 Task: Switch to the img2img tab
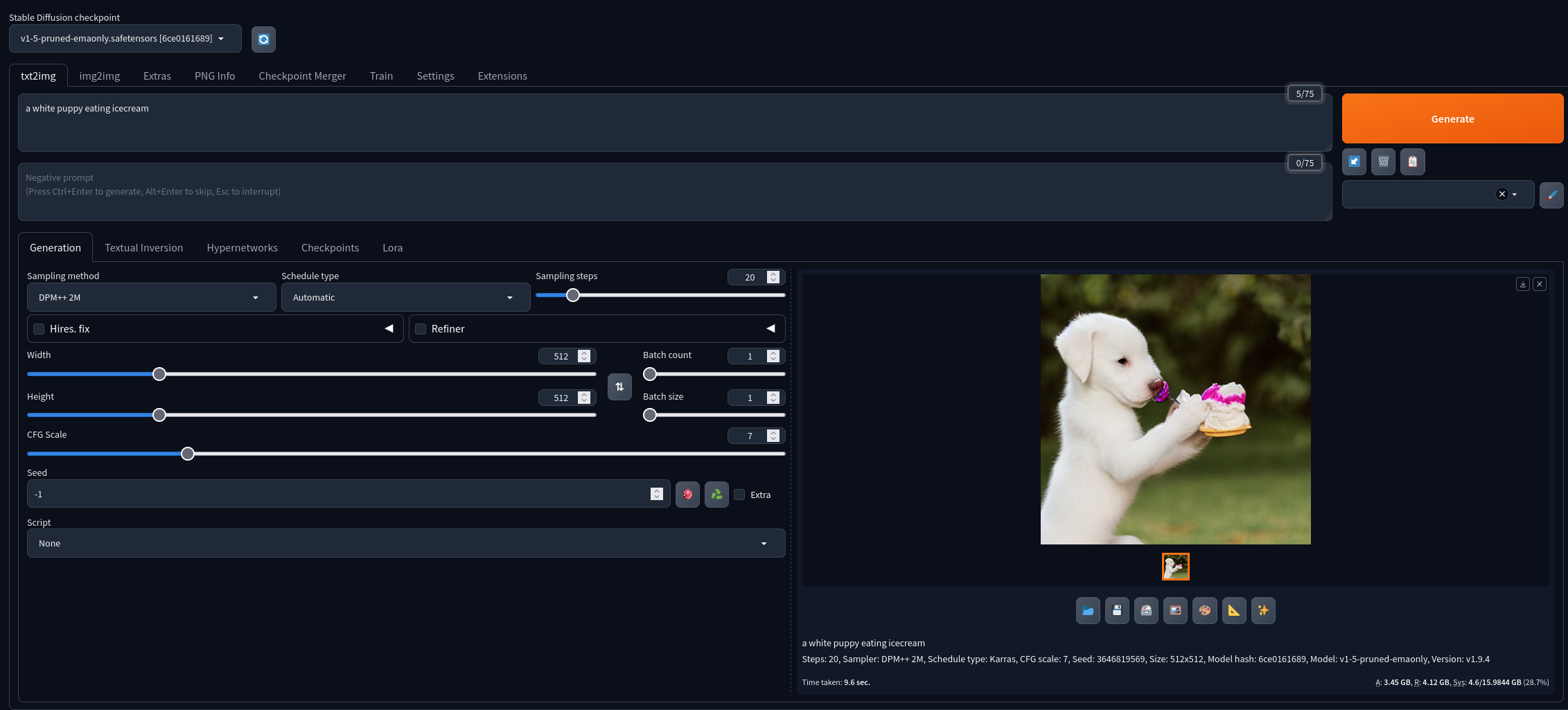tap(100, 76)
